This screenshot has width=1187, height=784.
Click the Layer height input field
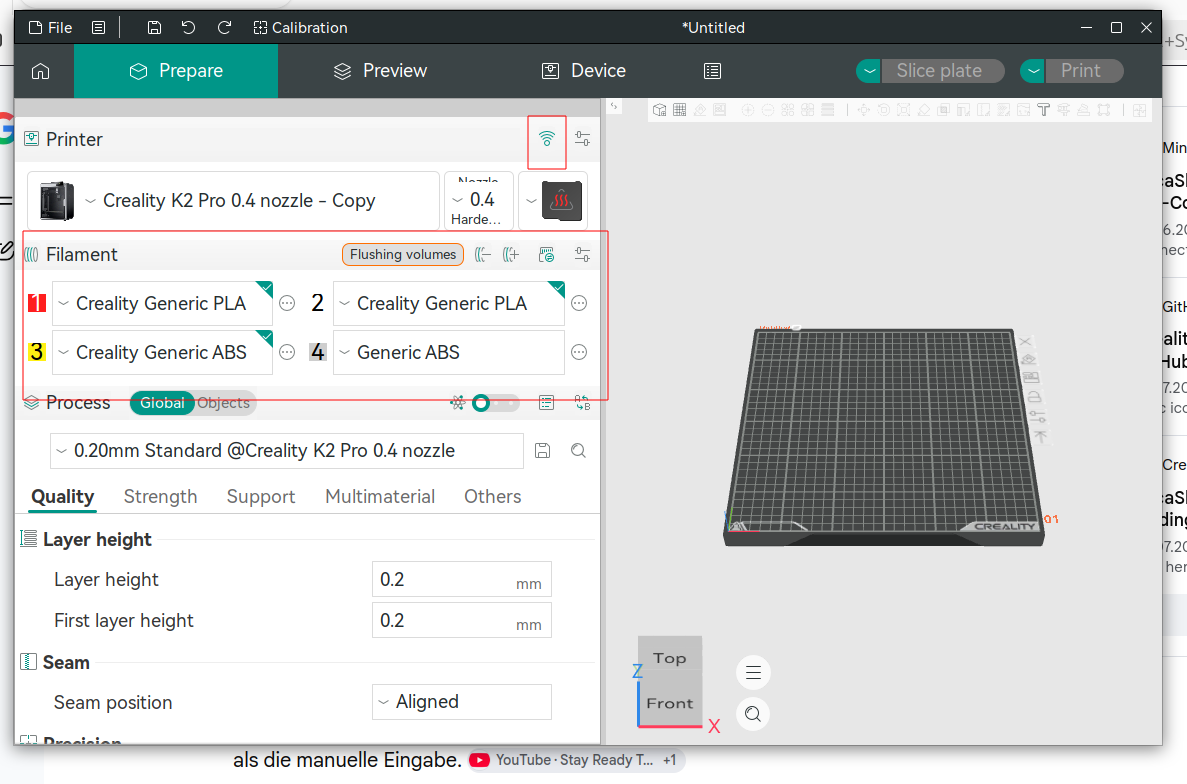tap(462, 580)
